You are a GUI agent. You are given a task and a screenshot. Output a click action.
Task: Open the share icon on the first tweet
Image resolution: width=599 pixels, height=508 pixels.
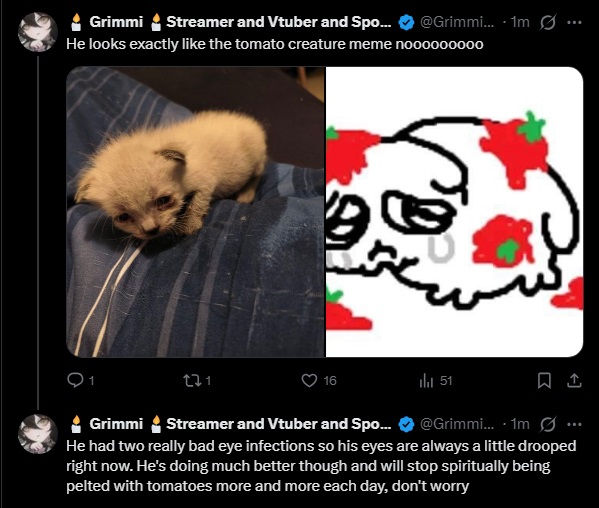574,380
